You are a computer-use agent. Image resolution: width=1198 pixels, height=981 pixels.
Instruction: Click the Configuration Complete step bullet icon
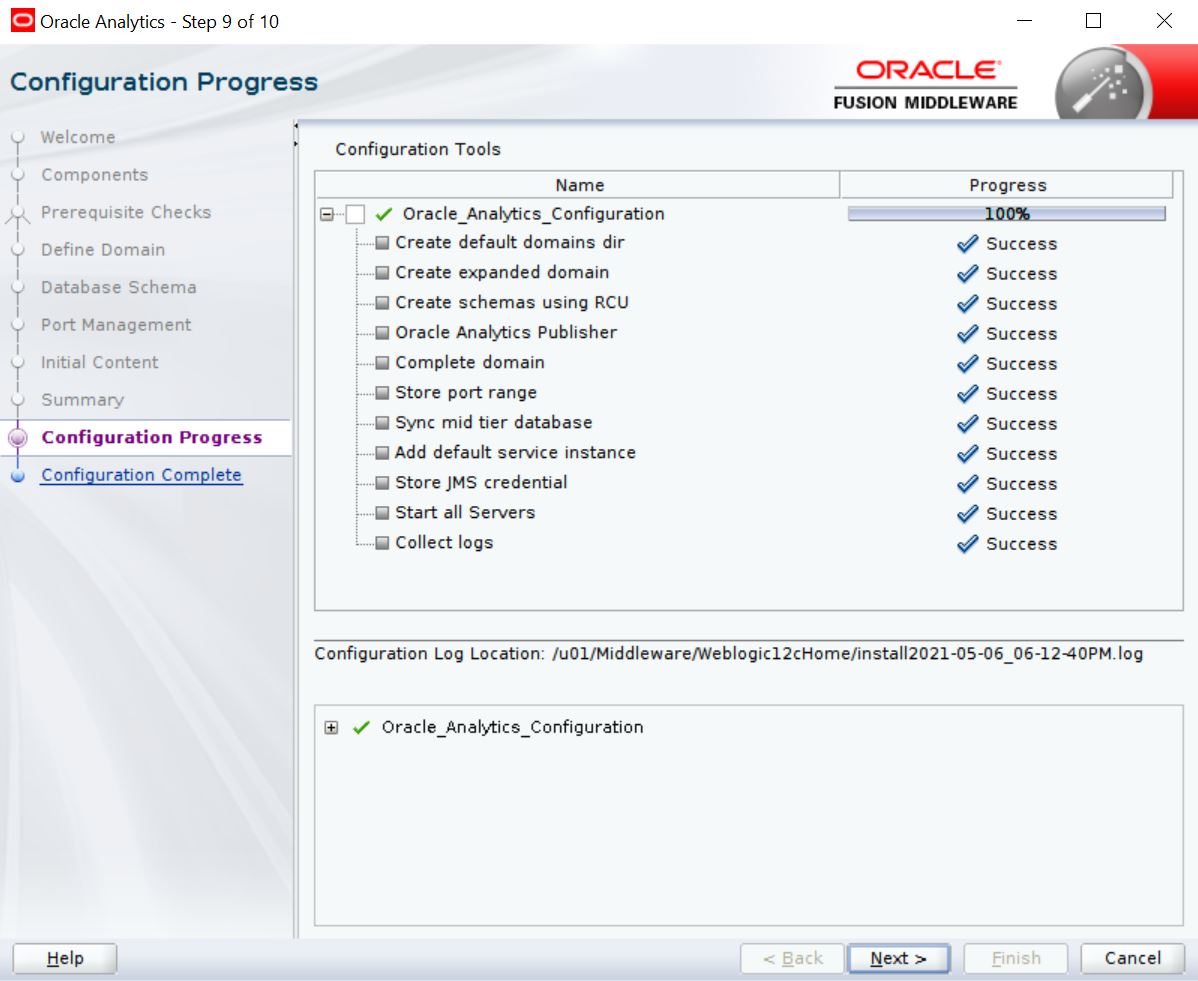tap(18, 475)
